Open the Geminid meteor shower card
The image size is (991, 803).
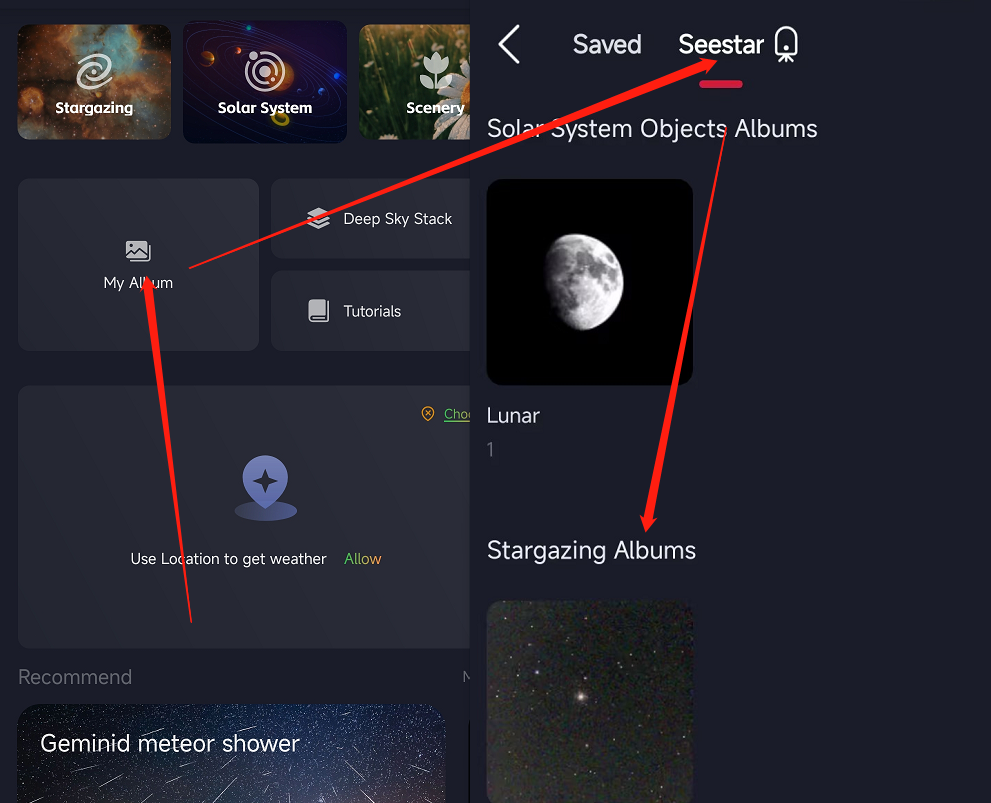[231, 754]
